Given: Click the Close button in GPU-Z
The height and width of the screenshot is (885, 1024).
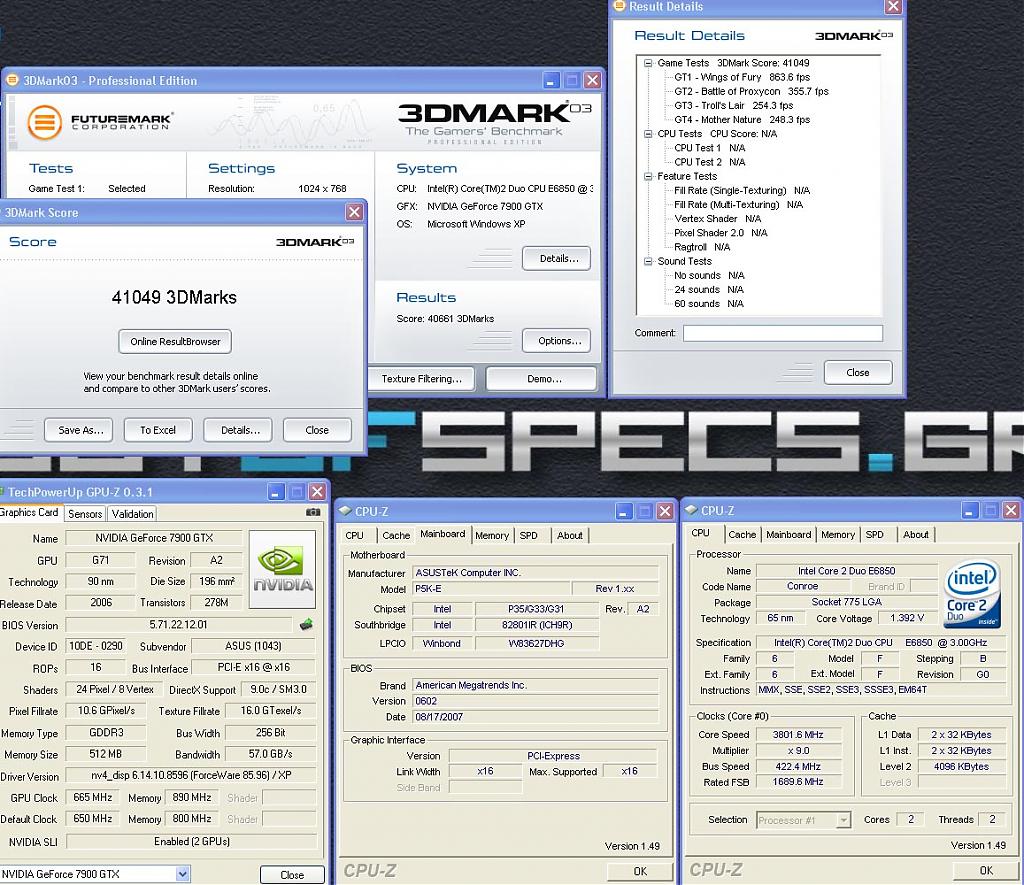Looking at the screenshot, I should [292, 875].
